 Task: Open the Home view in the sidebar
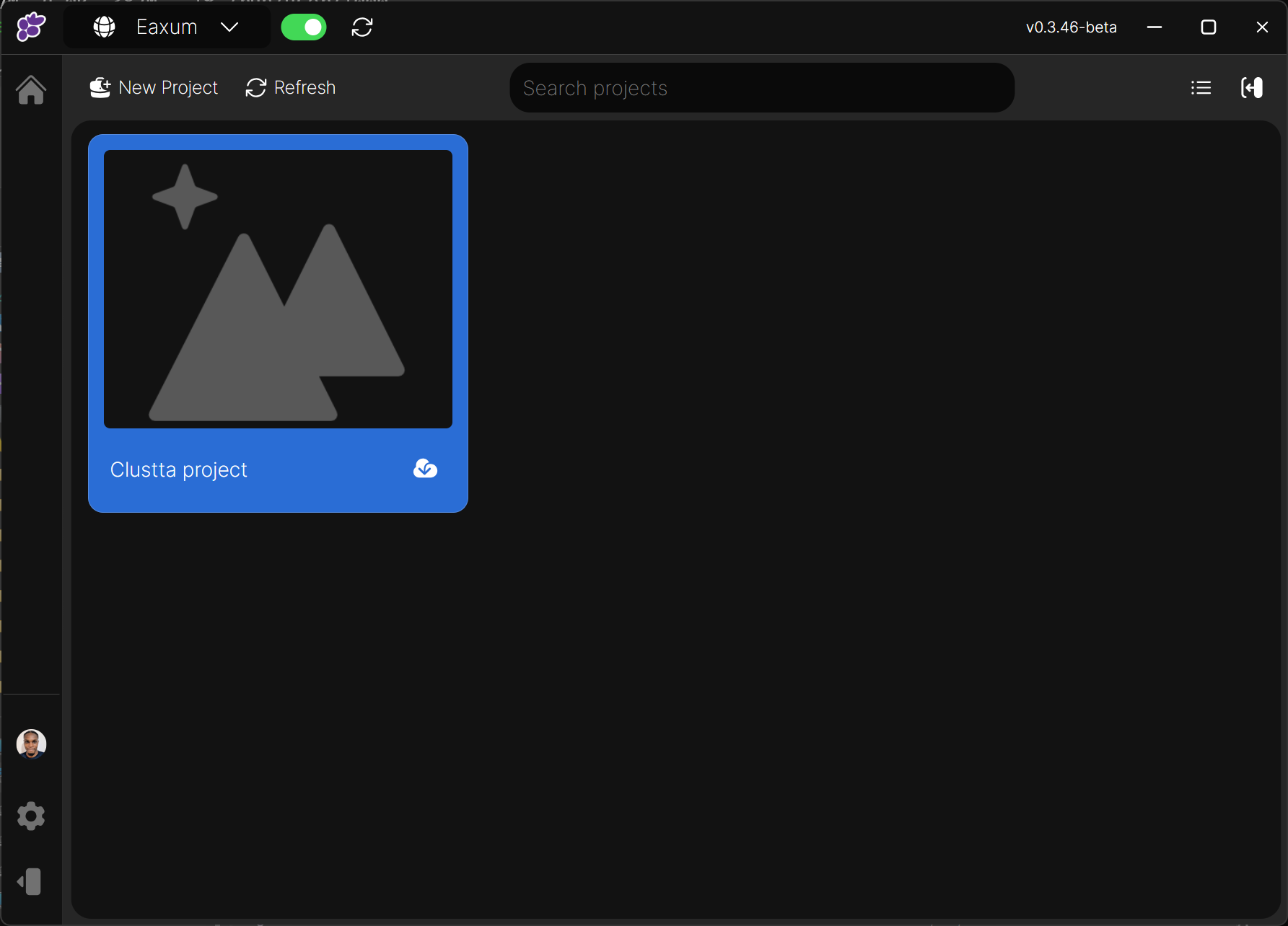(31, 90)
